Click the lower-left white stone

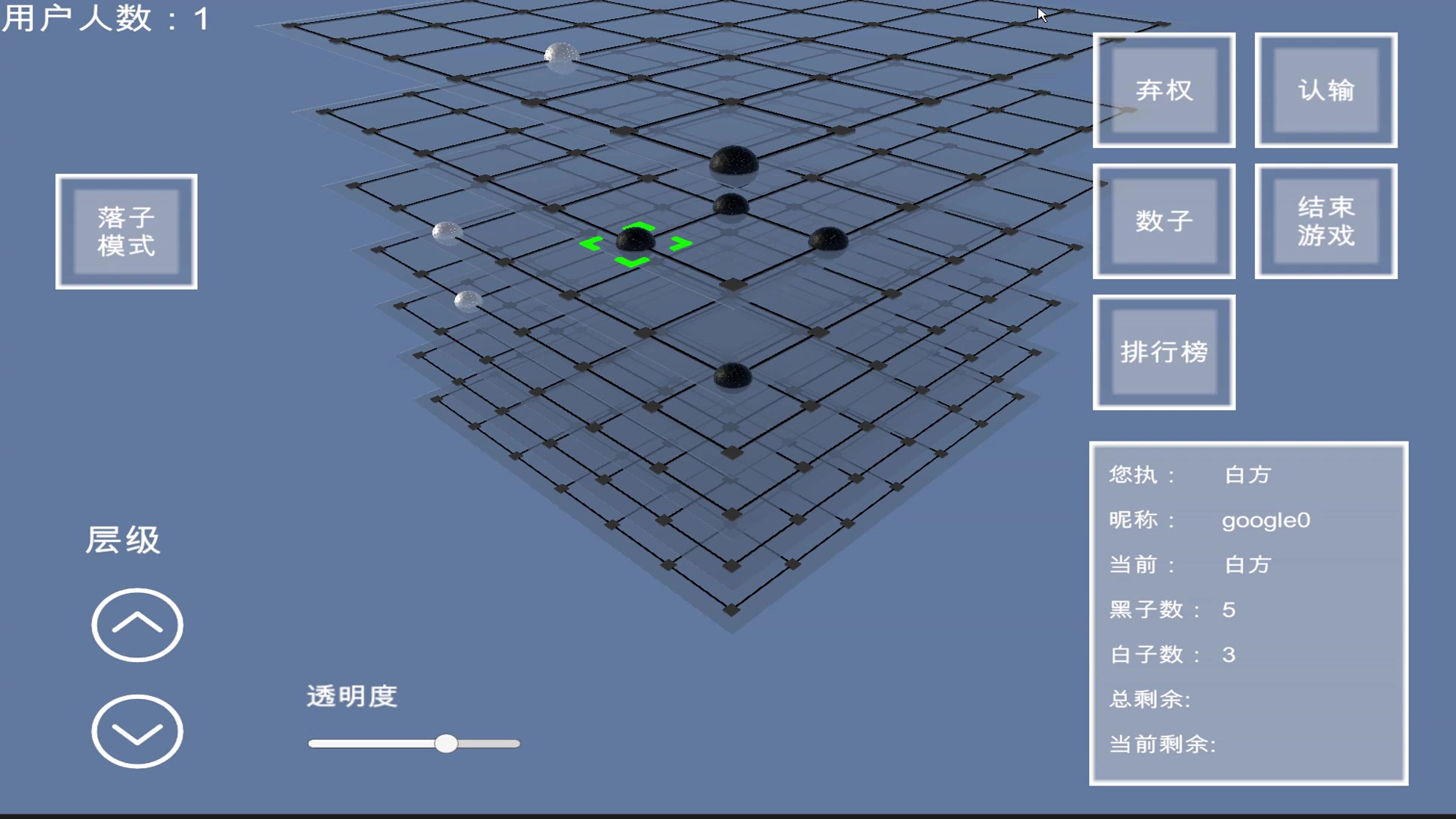pyautogui.click(x=467, y=301)
